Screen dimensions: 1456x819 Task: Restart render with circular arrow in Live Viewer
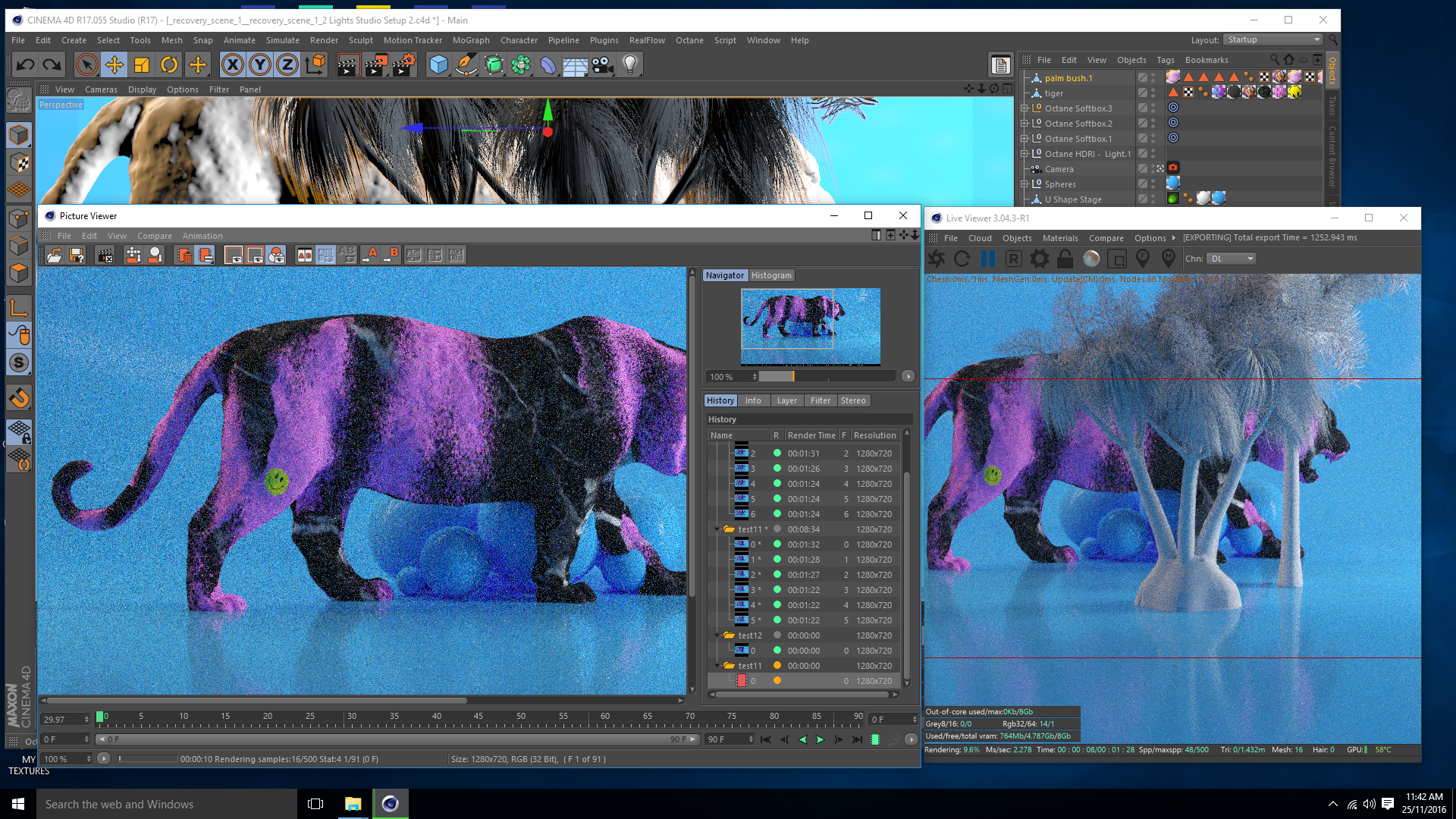point(962,259)
